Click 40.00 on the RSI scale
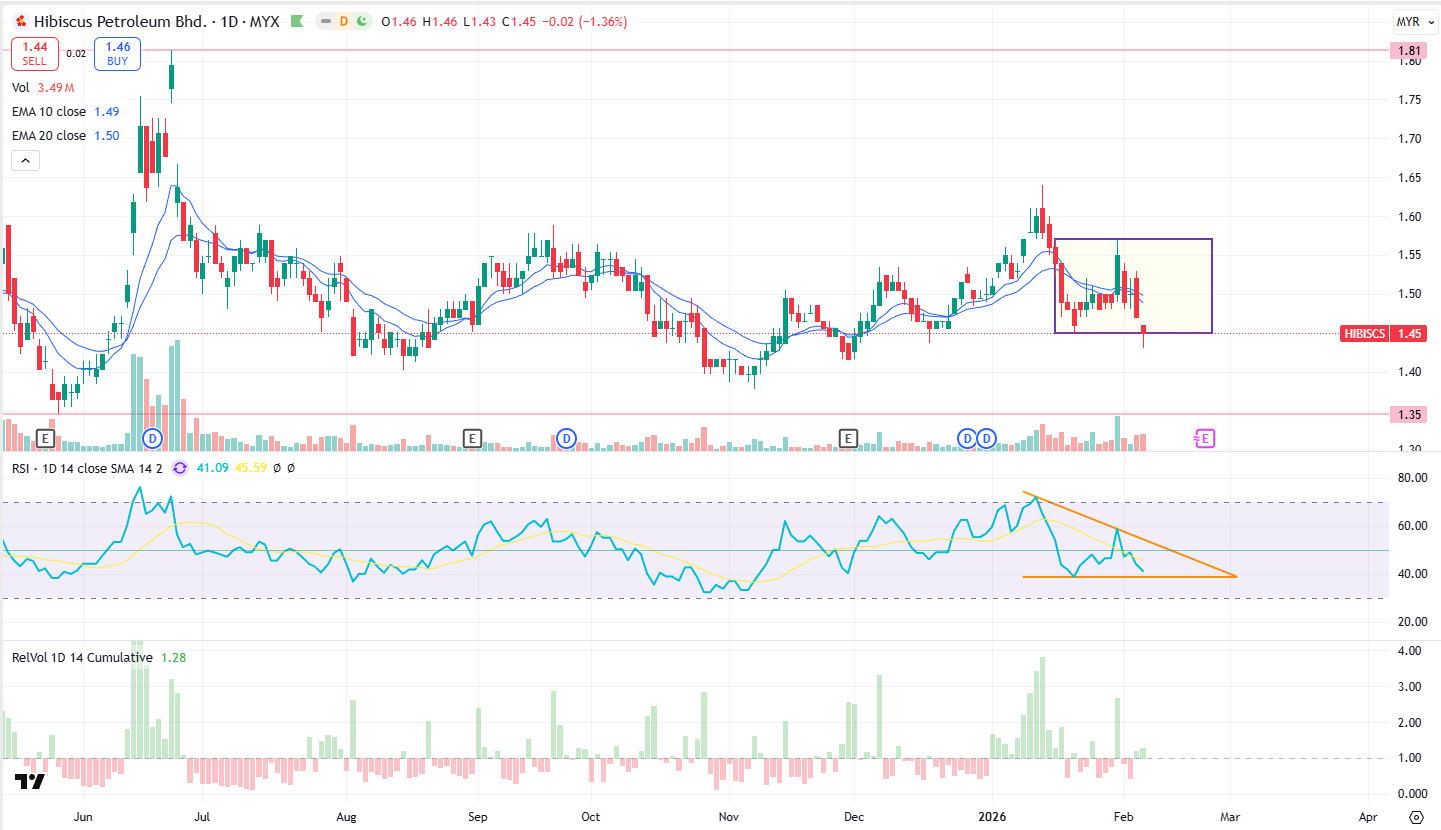 click(1411, 574)
